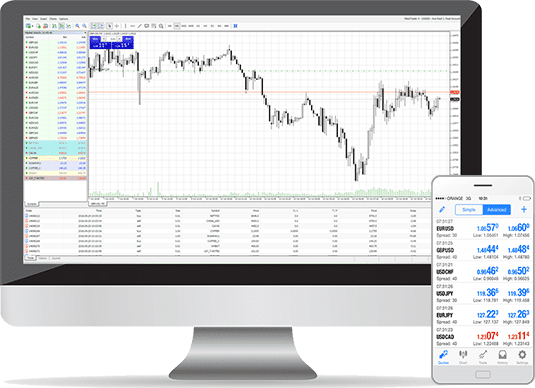Click the zoom in magnifier toolbar icon
Screen dimensions: 535x388
pos(77,26)
